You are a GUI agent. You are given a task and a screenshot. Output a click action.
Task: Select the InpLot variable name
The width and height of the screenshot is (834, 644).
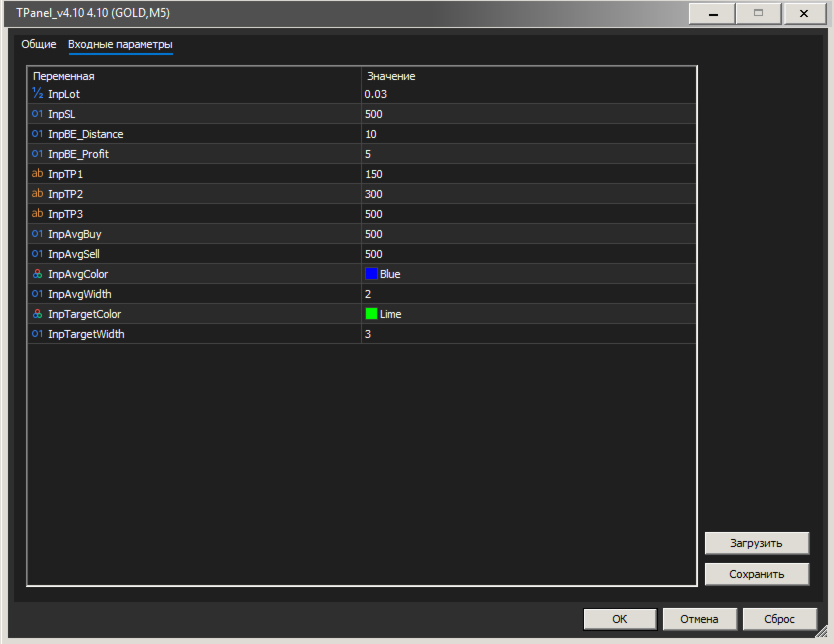click(64, 94)
